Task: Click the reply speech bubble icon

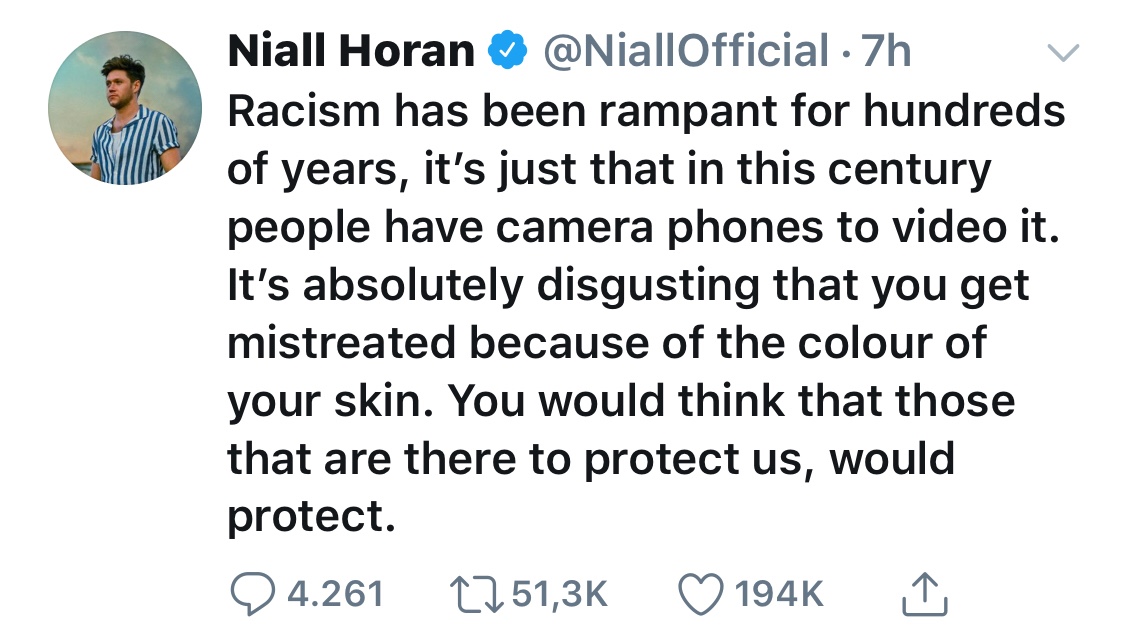Action: click(x=252, y=595)
